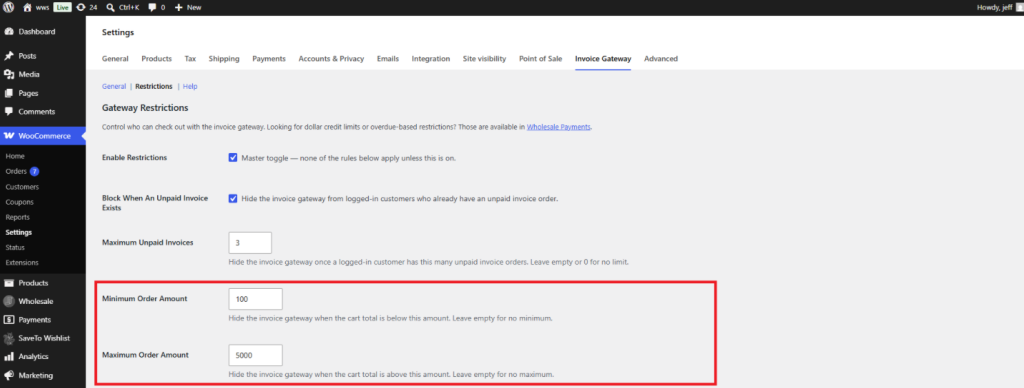Focus the Maximum Unpaid Invoices field
The width and height of the screenshot is (1024, 388).
pos(250,243)
